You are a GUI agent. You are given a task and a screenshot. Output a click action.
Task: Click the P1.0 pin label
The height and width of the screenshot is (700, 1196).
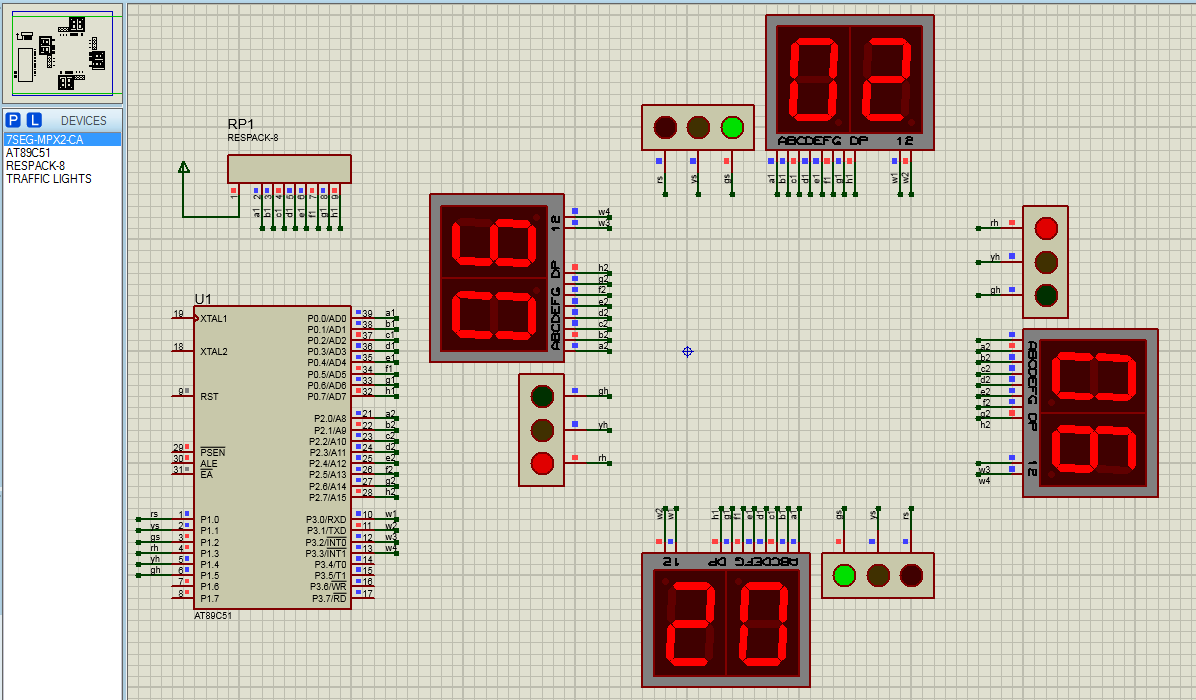210,519
